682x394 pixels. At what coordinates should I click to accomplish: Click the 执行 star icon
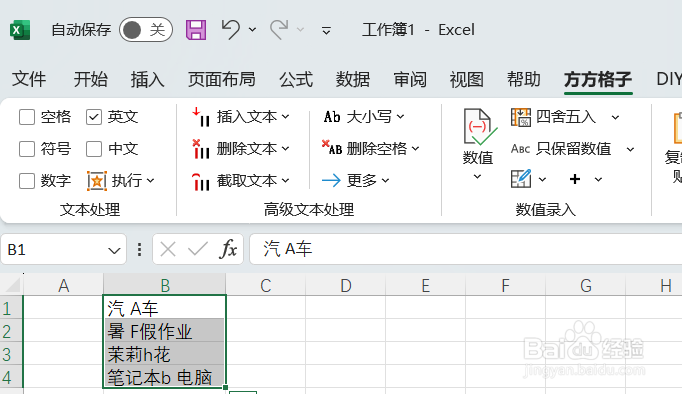tap(97, 181)
